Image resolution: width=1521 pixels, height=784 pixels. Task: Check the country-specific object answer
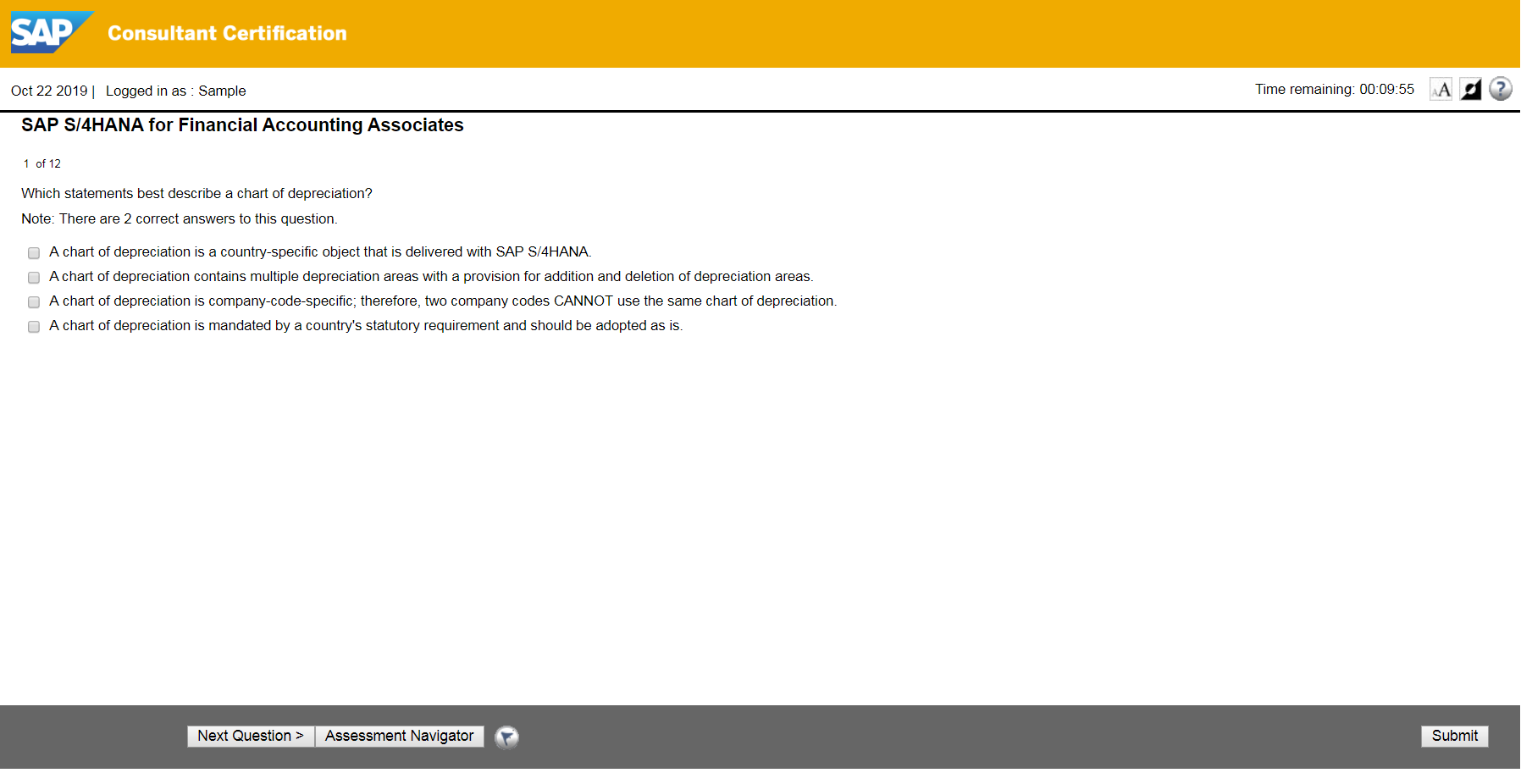click(x=34, y=253)
